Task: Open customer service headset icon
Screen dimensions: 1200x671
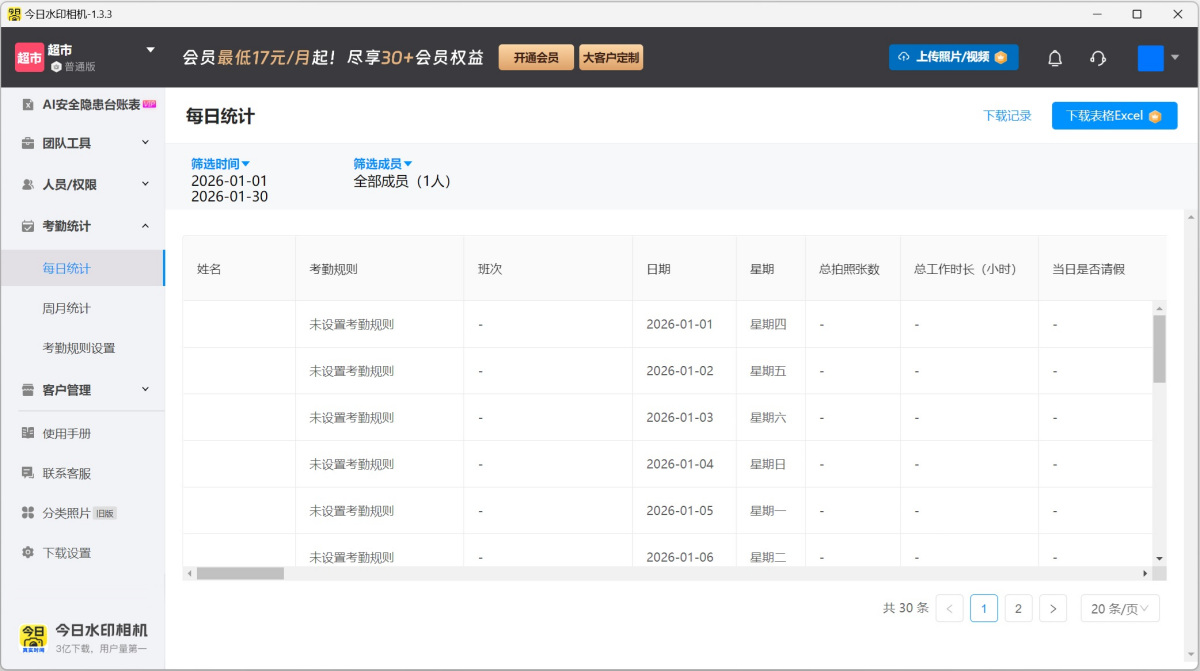Action: pyautogui.click(x=1098, y=58)
